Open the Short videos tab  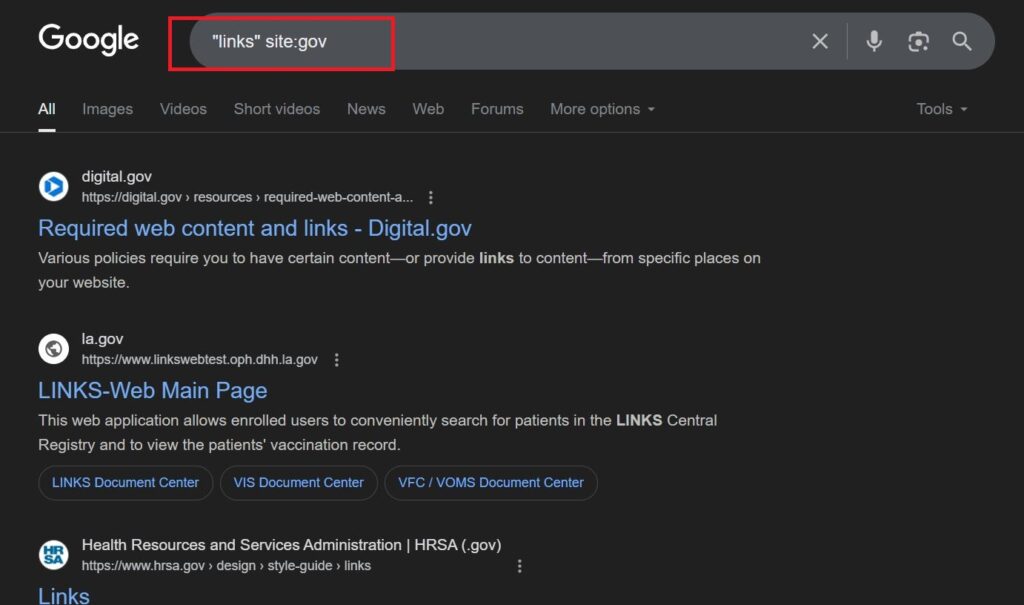click(x=277, y=109)
